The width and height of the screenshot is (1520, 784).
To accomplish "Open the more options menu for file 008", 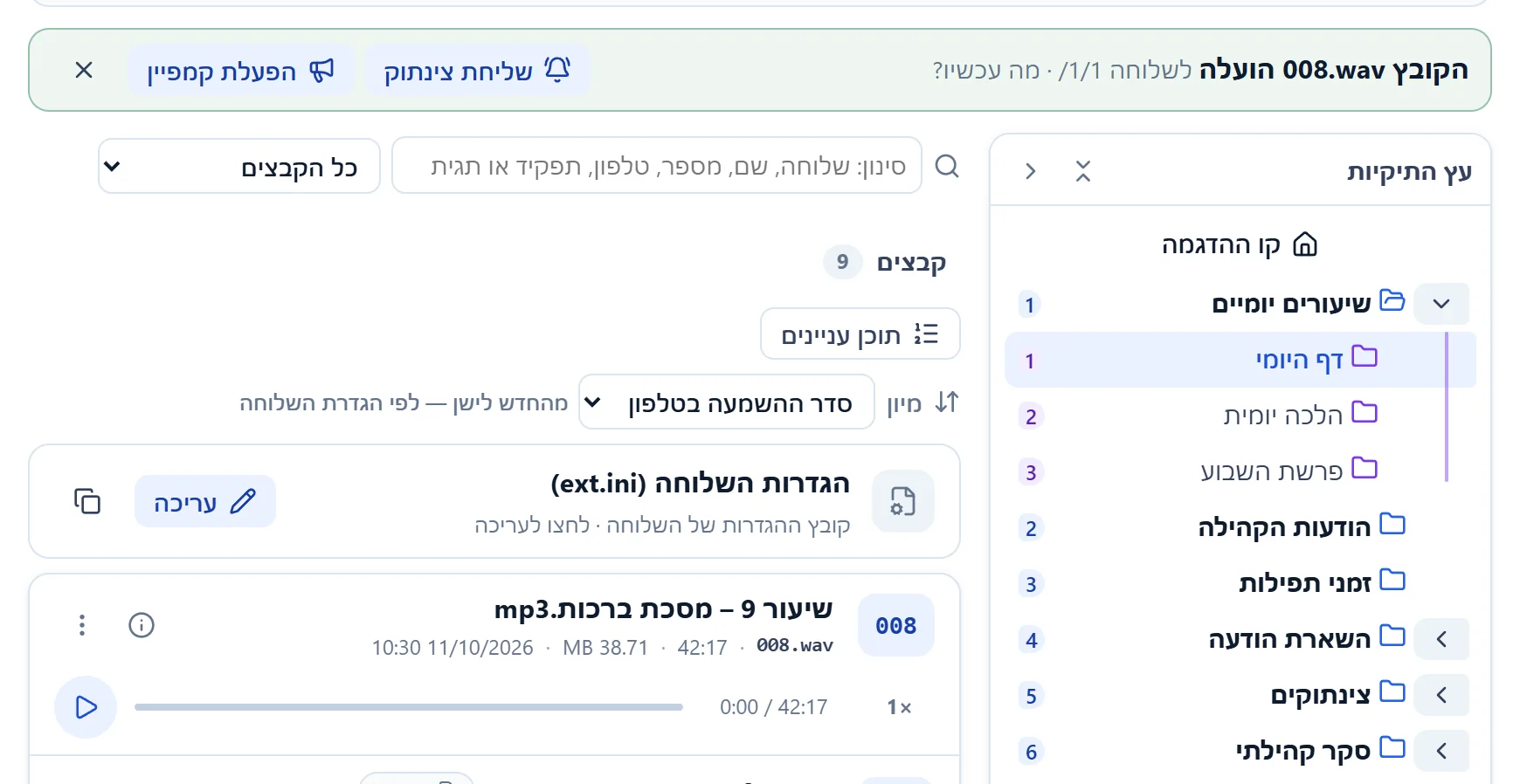I will click(x=82, y=625).
